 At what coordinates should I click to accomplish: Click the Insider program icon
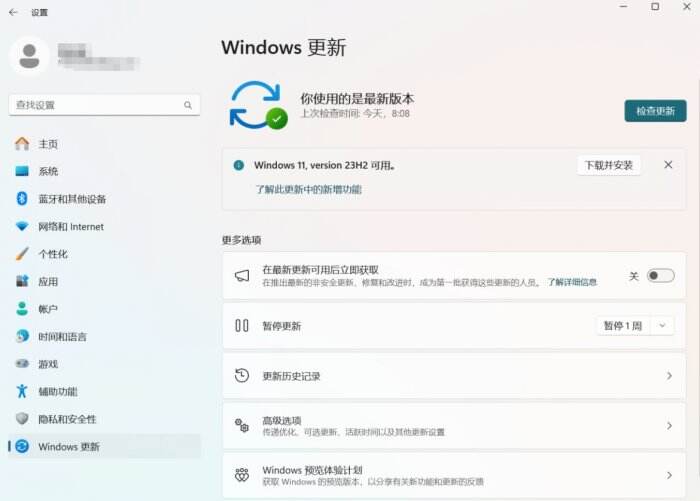point(242,475)
